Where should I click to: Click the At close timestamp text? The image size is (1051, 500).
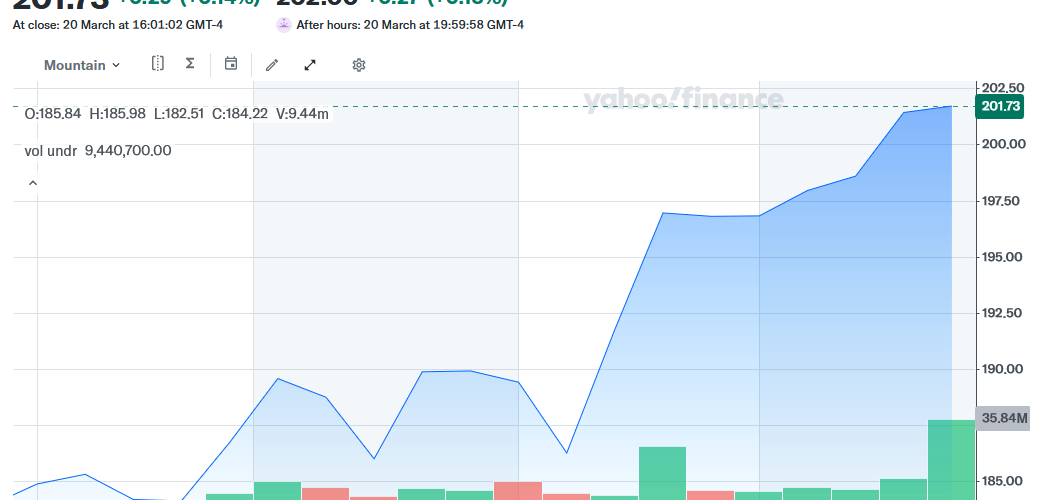117,24
